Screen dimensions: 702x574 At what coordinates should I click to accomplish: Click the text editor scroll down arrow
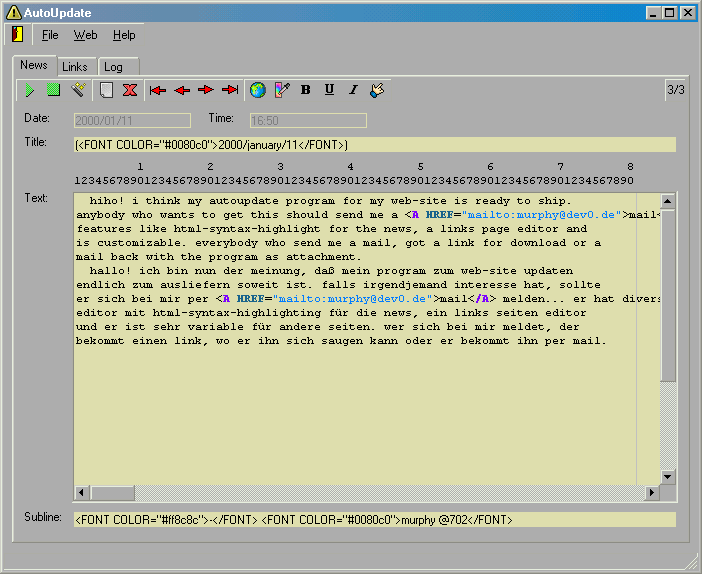pyautogui.click(x=668, y=476)
